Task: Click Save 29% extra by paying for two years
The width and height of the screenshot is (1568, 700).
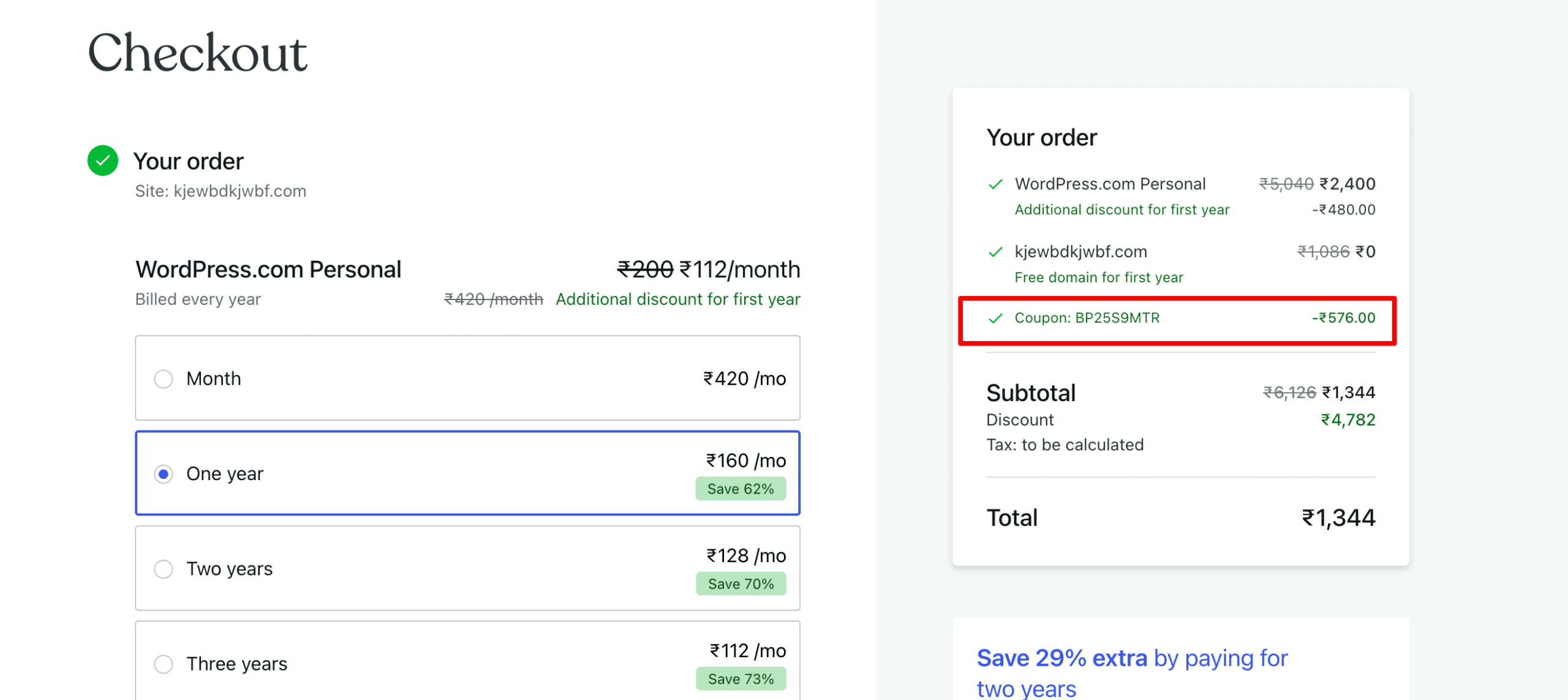Action: (x=1132, y=672)
